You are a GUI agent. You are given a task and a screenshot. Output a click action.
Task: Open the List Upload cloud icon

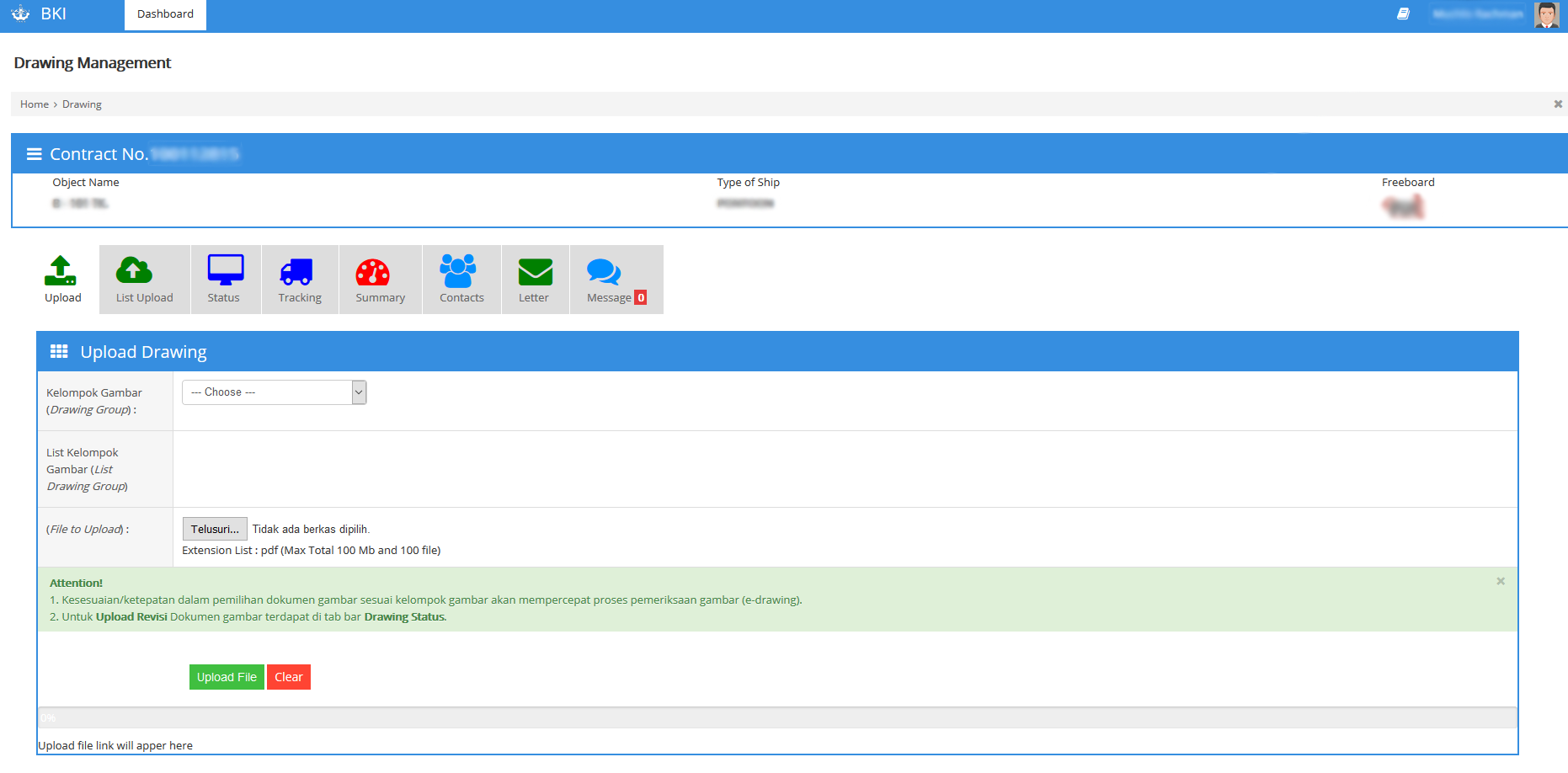134,270
